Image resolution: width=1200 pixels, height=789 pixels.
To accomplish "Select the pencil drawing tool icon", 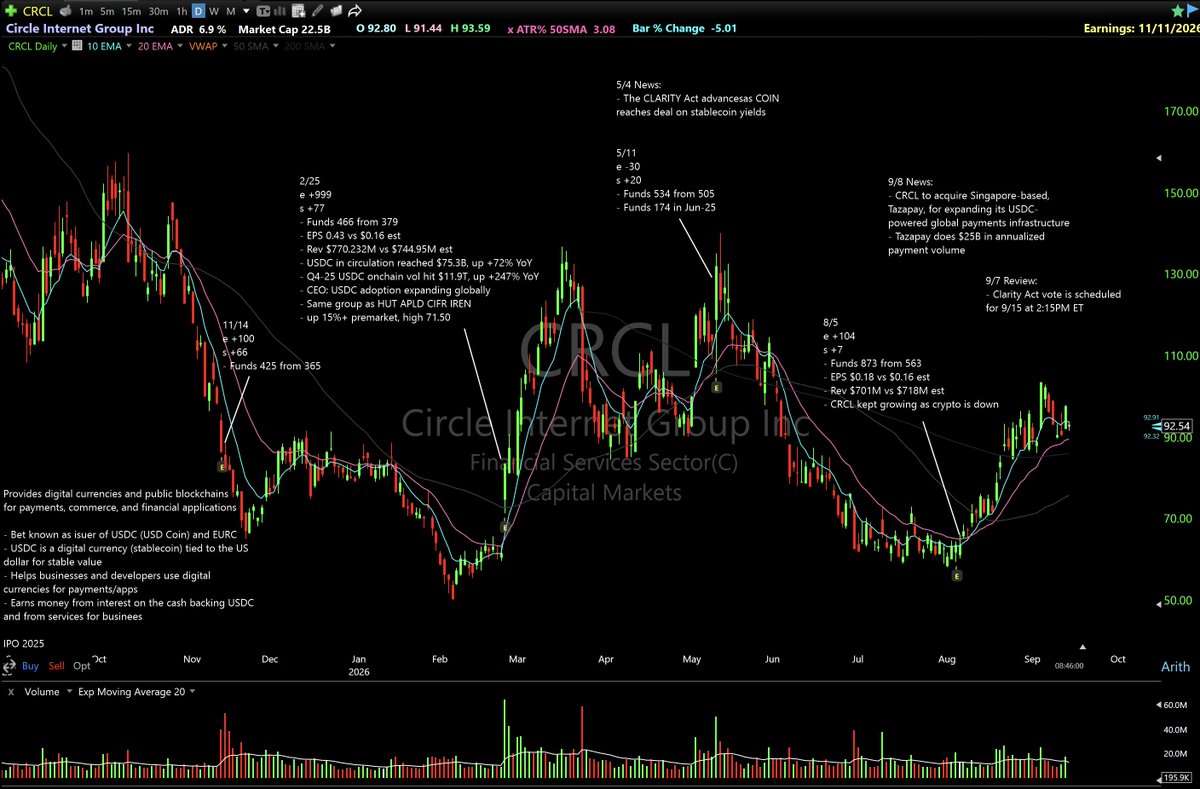I will (x=317, y=11).
